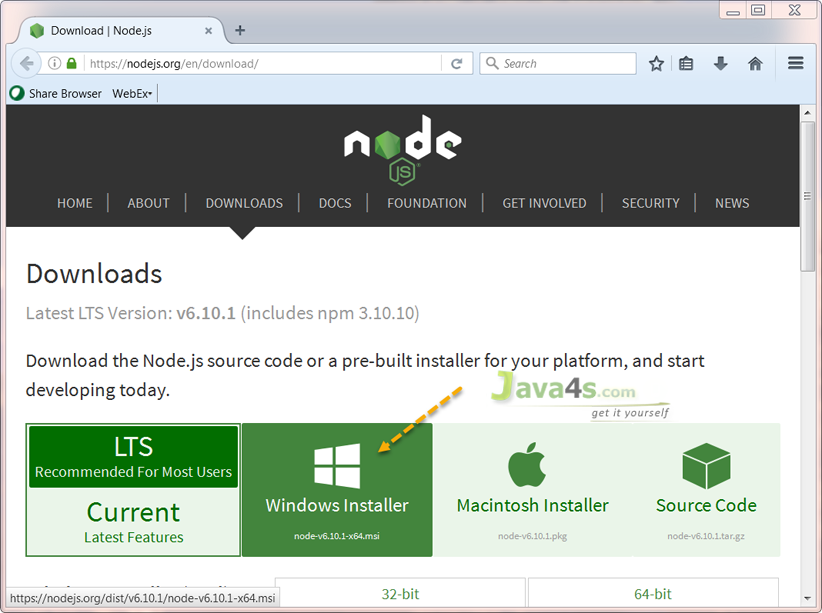Minimize the browser window
This screenshot has width=822, height=613.
pyautogui.click(x=733, y=10)
